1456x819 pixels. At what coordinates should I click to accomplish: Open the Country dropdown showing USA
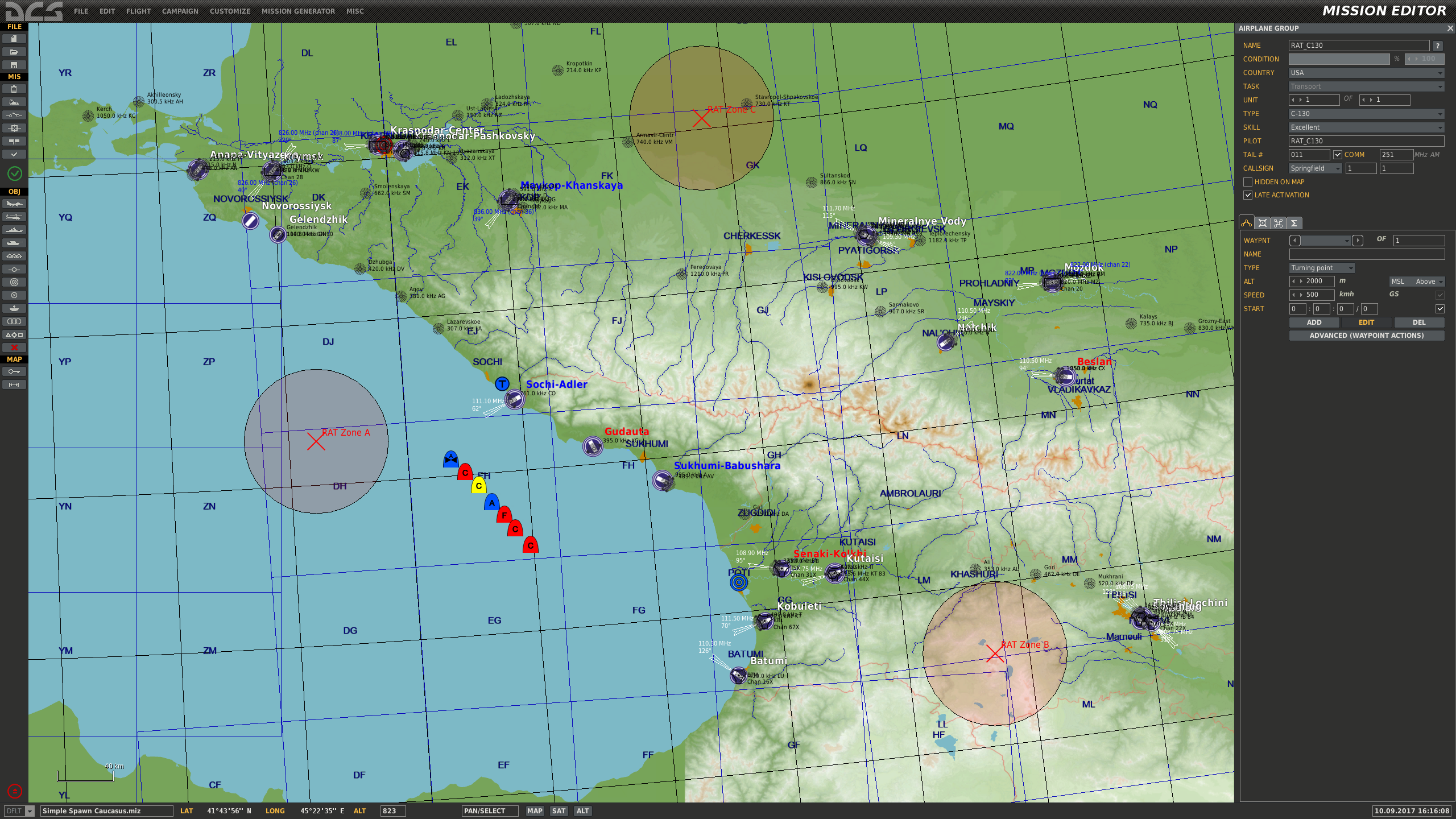click(1366, 73)
